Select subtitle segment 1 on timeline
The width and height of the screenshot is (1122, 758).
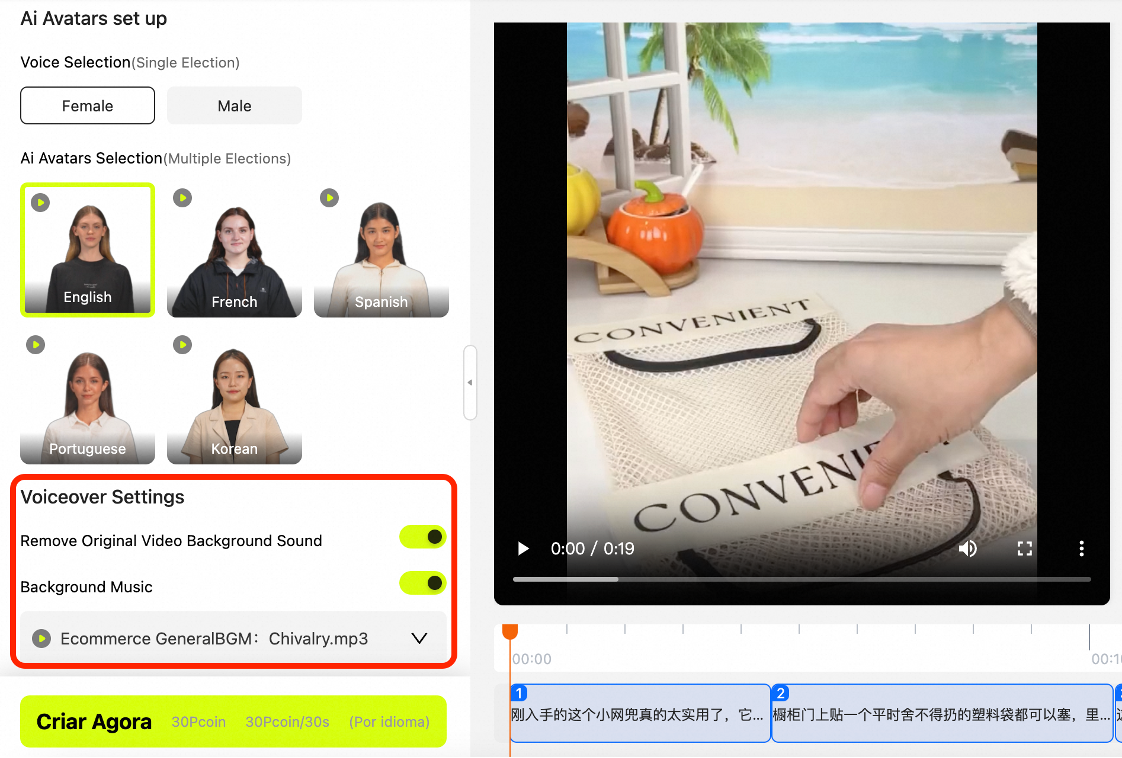coord(640,715)
